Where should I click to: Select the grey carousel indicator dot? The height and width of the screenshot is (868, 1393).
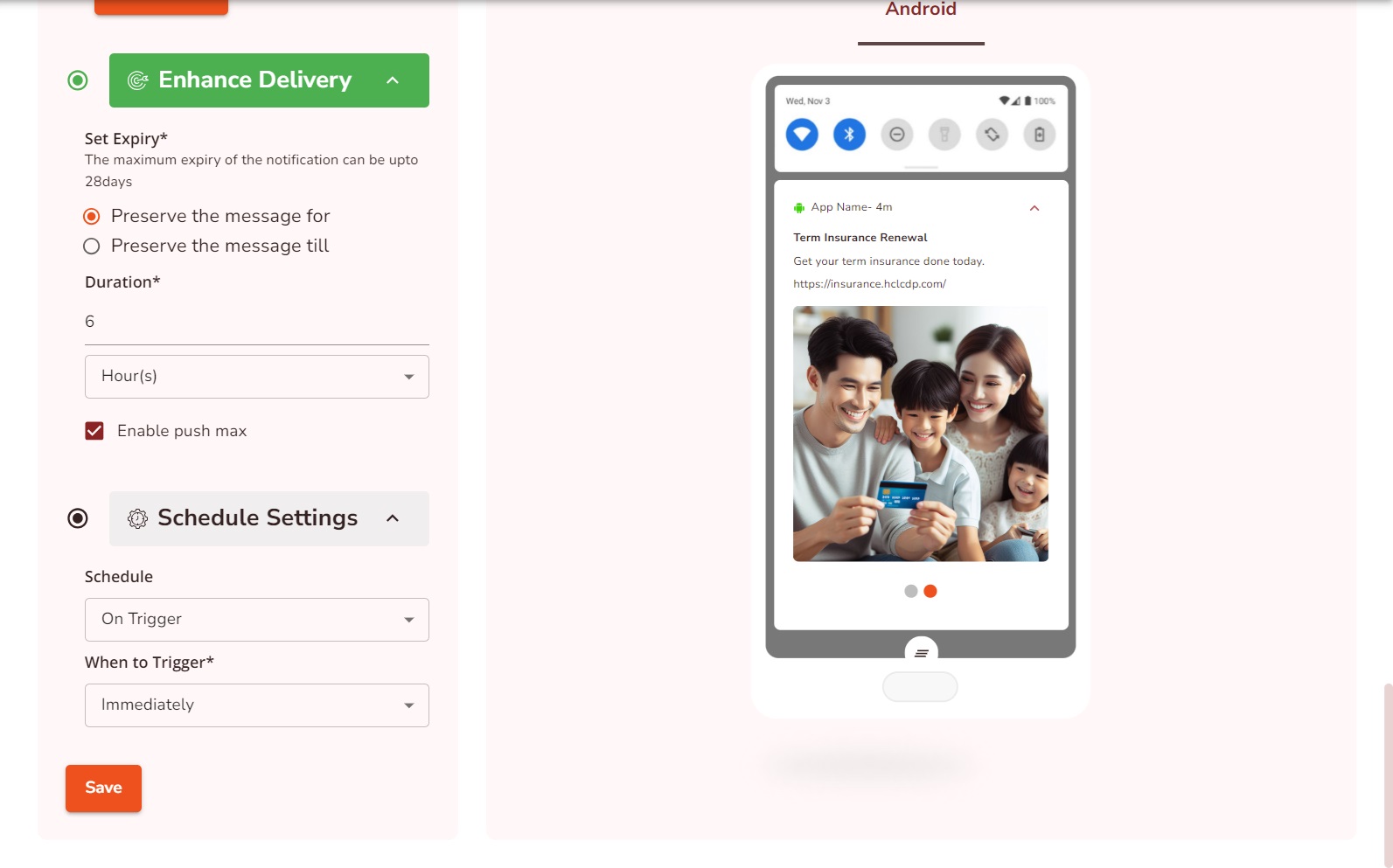pos(911,592)
